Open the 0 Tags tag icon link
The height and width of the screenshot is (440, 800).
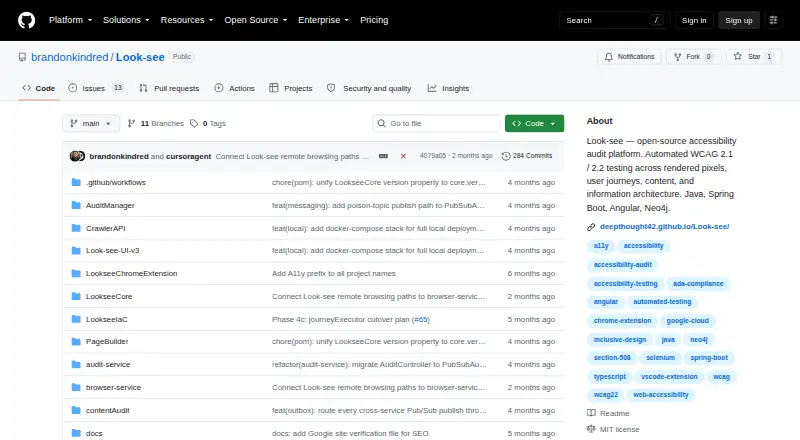click(x=194, y=124)
